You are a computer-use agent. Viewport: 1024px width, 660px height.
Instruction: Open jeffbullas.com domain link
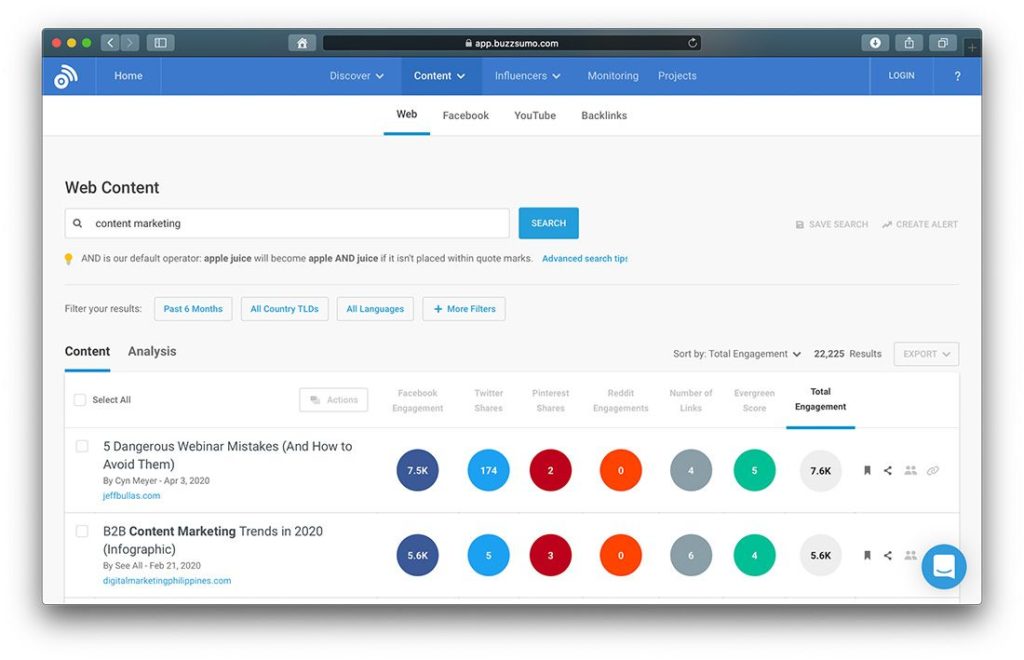(131, 495)
